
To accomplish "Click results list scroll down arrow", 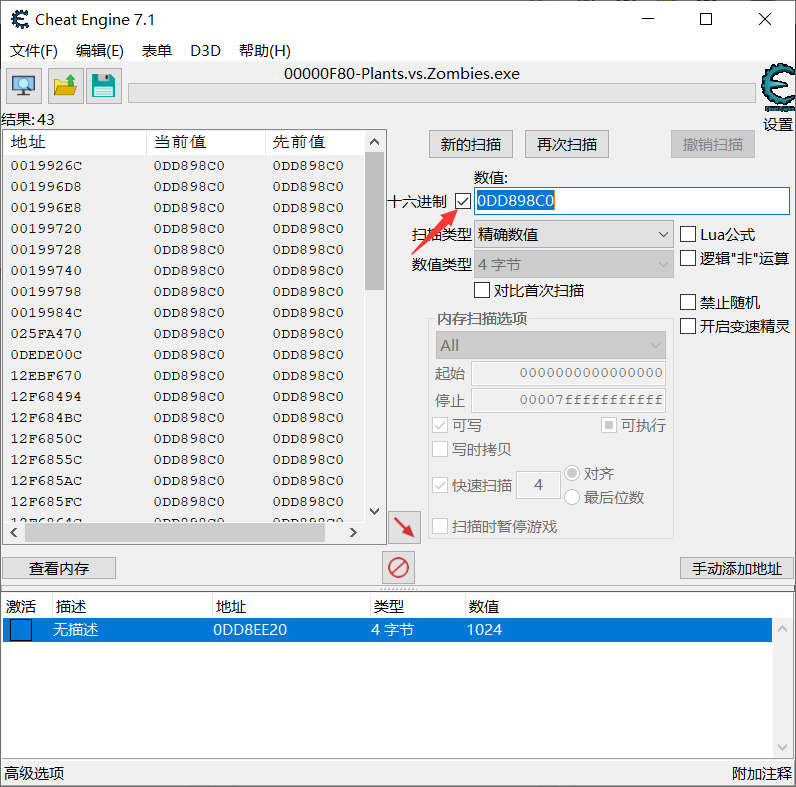I will 375,511.
